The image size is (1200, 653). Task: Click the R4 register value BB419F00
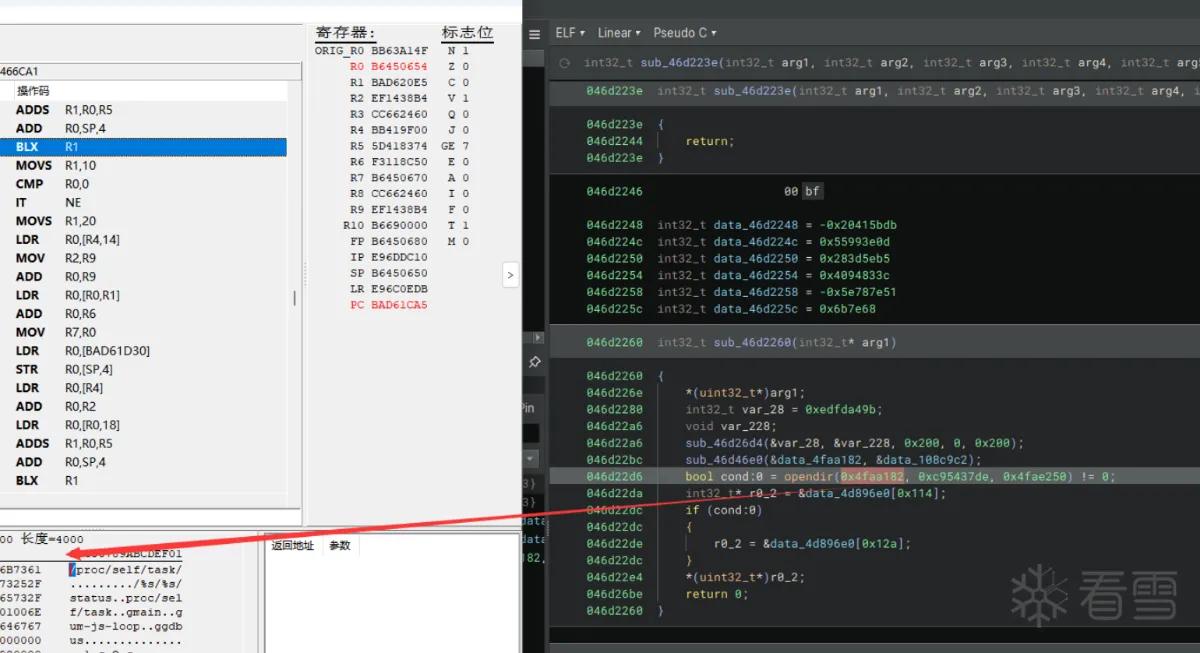click(x=399, y=130)
